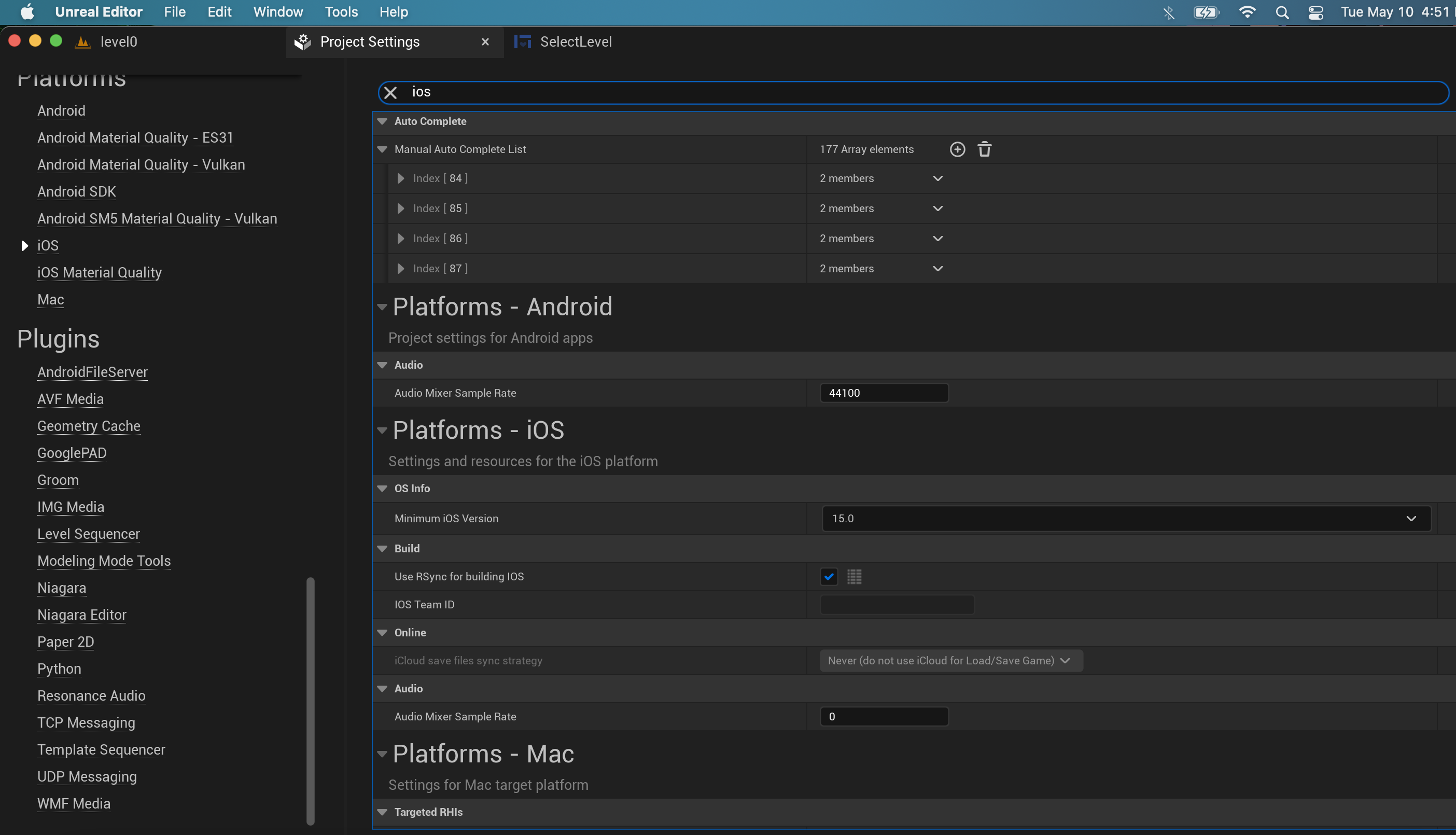Click the Project Settings tab icon
Screen dimensions: 1456x835
pyautogui.click(x=302, y=41)
